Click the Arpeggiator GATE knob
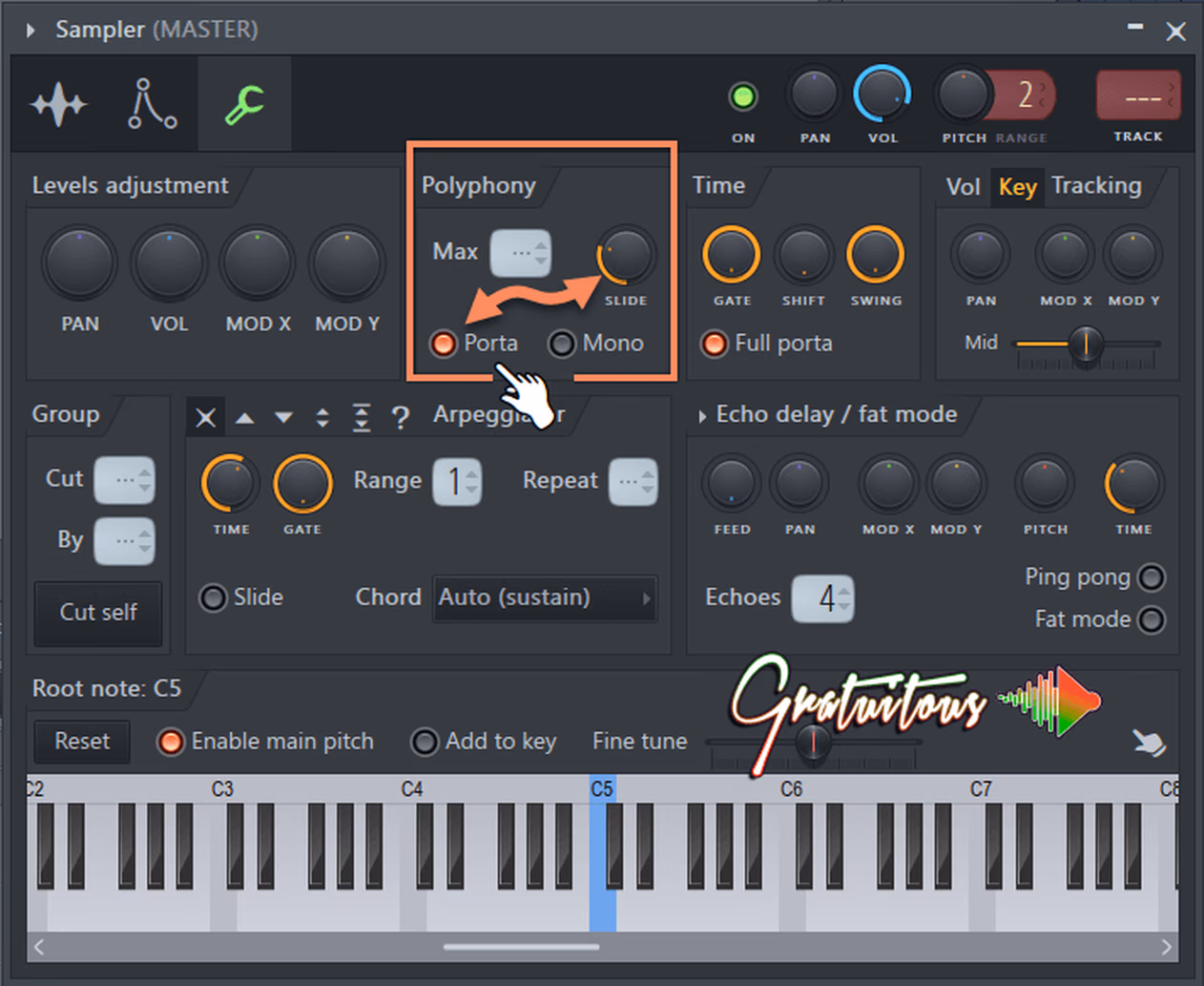This screenshot has width=1204, height=986. (x=302, y=484)
